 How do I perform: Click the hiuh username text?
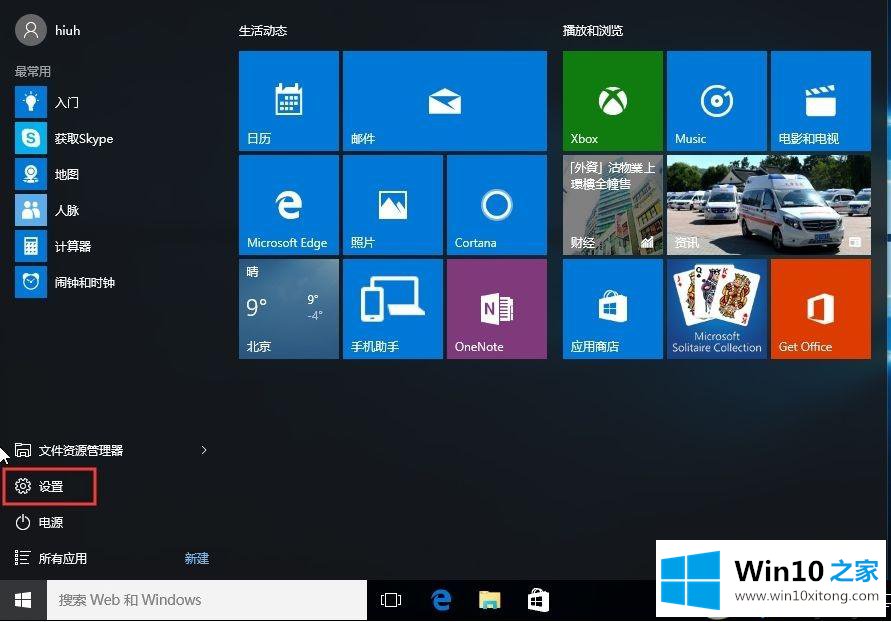68,31
